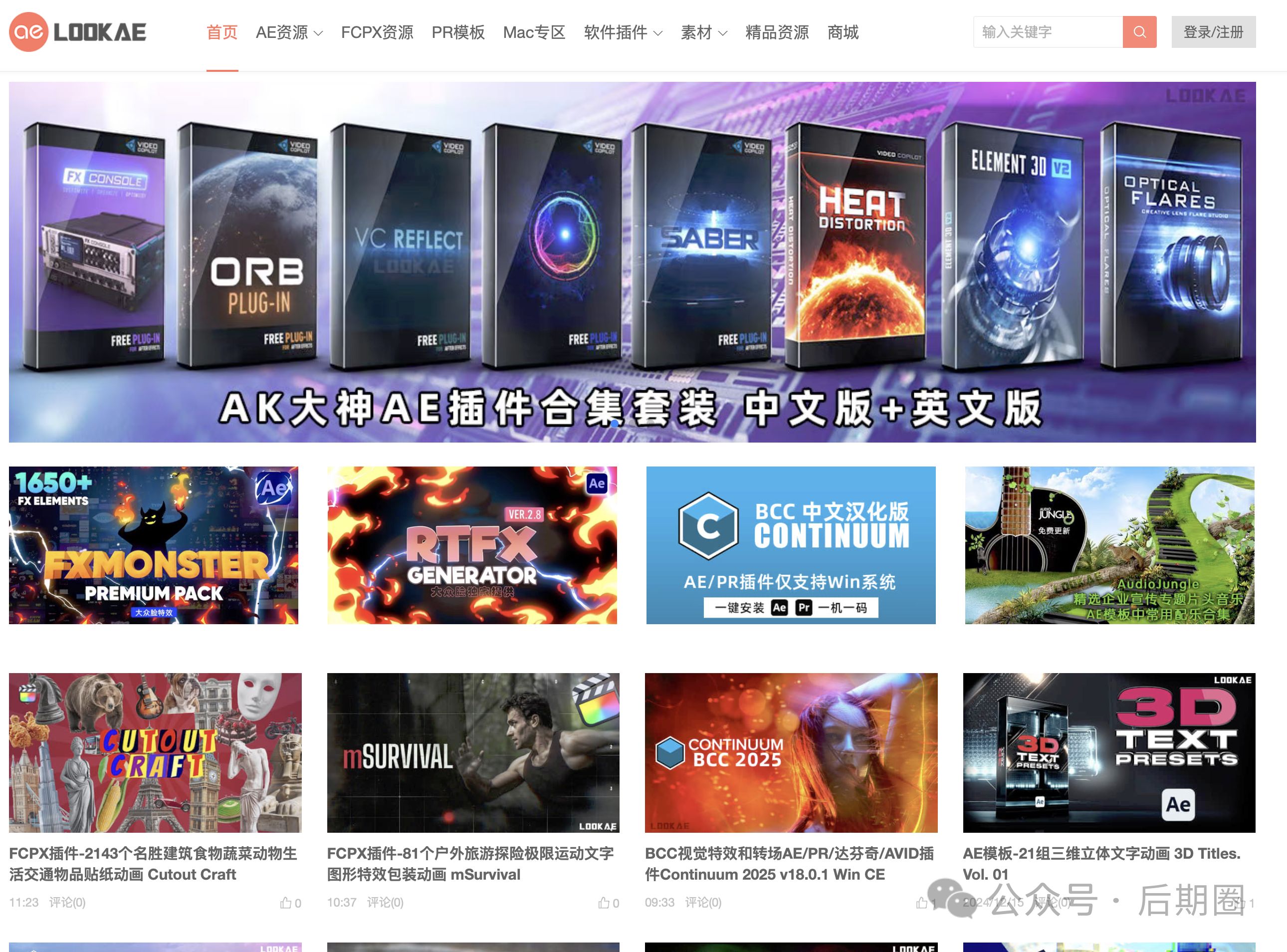
Task: Expand the 软件插件 dropdown menu
Action: [623, 33]
